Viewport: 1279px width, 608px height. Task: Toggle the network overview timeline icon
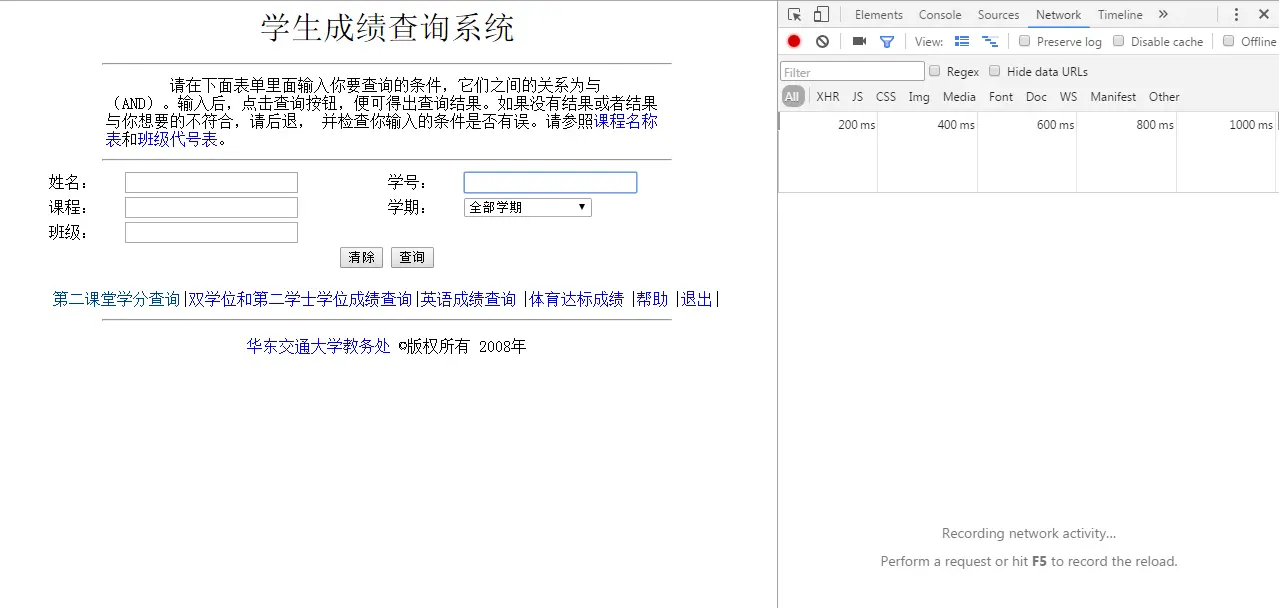990,41
